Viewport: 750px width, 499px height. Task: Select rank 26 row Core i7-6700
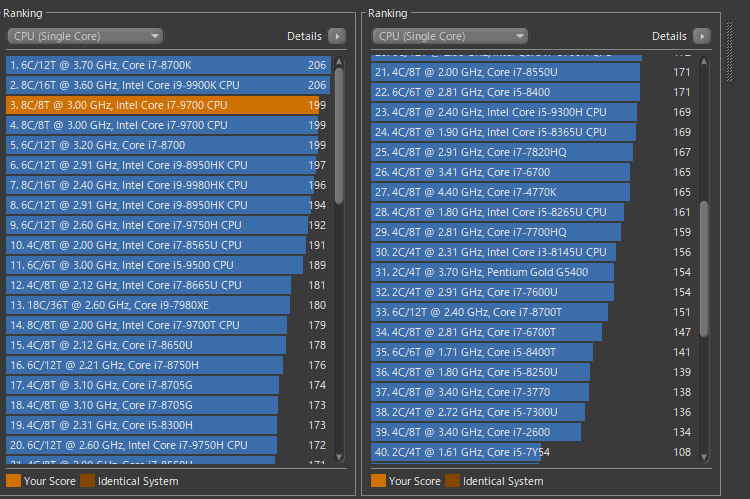click(x=533, y=172)
